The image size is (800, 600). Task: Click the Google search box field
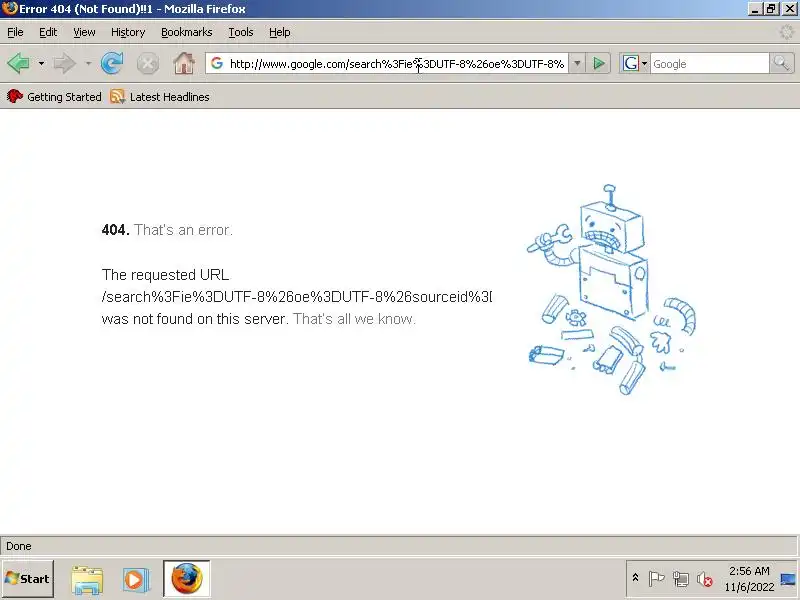709,64
